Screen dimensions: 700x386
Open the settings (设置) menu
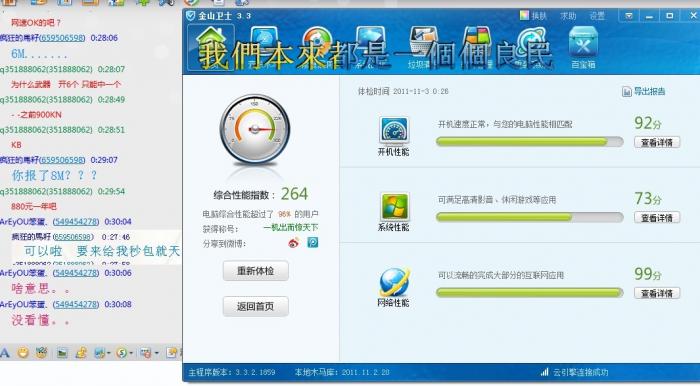point(597,16)
